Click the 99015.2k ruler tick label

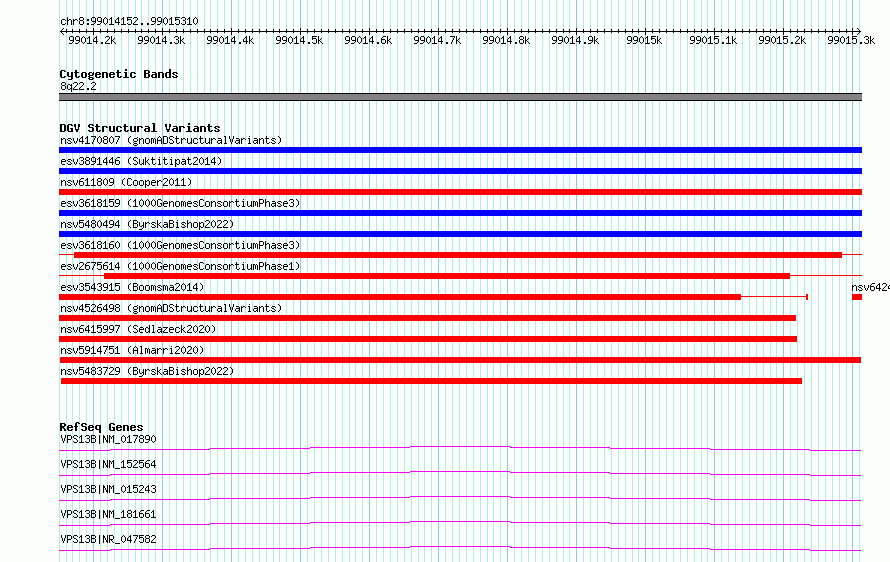pyautogui.click(x=782, y=40)
